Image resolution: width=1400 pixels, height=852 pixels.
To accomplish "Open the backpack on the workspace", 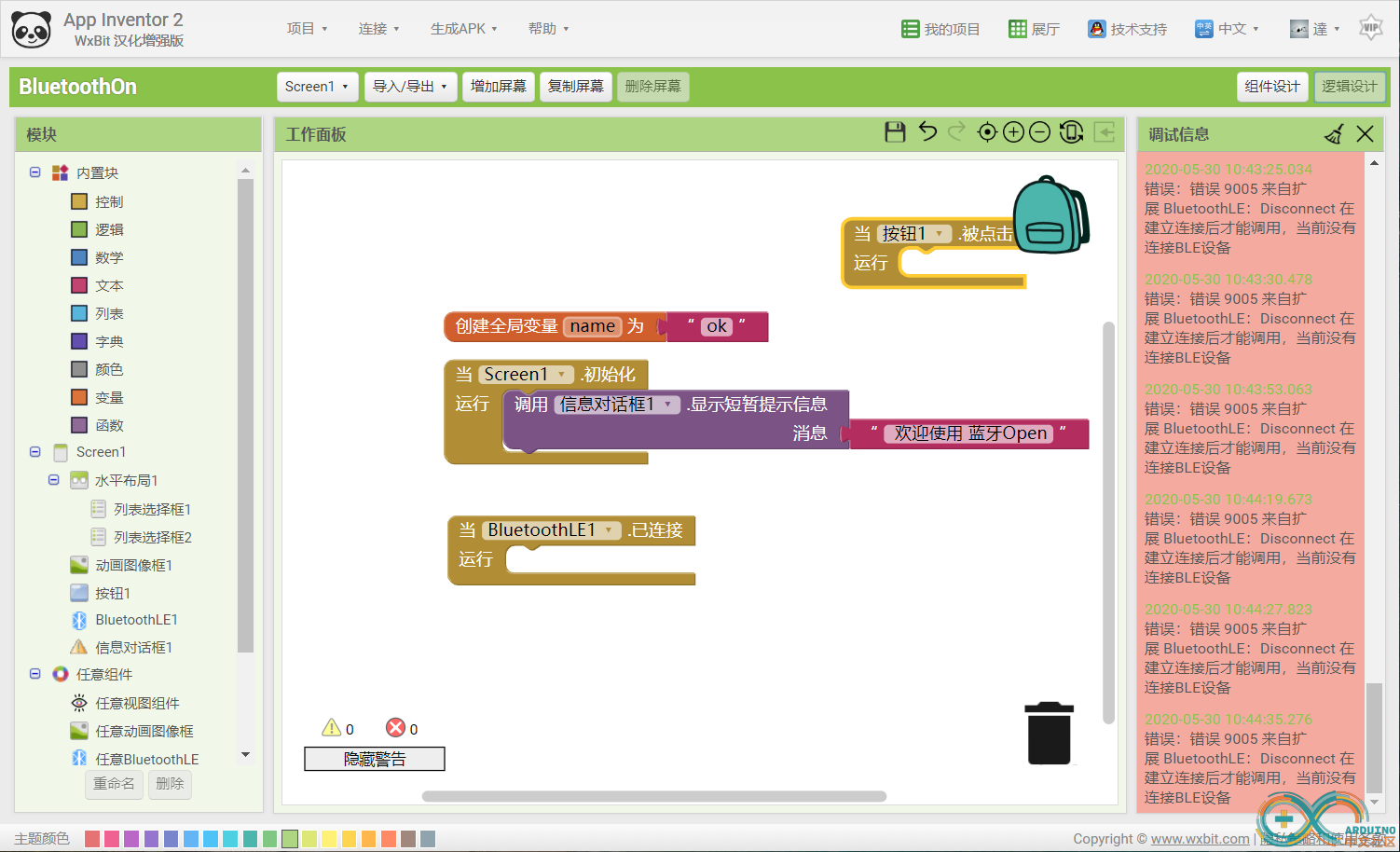I will 1050,215.
